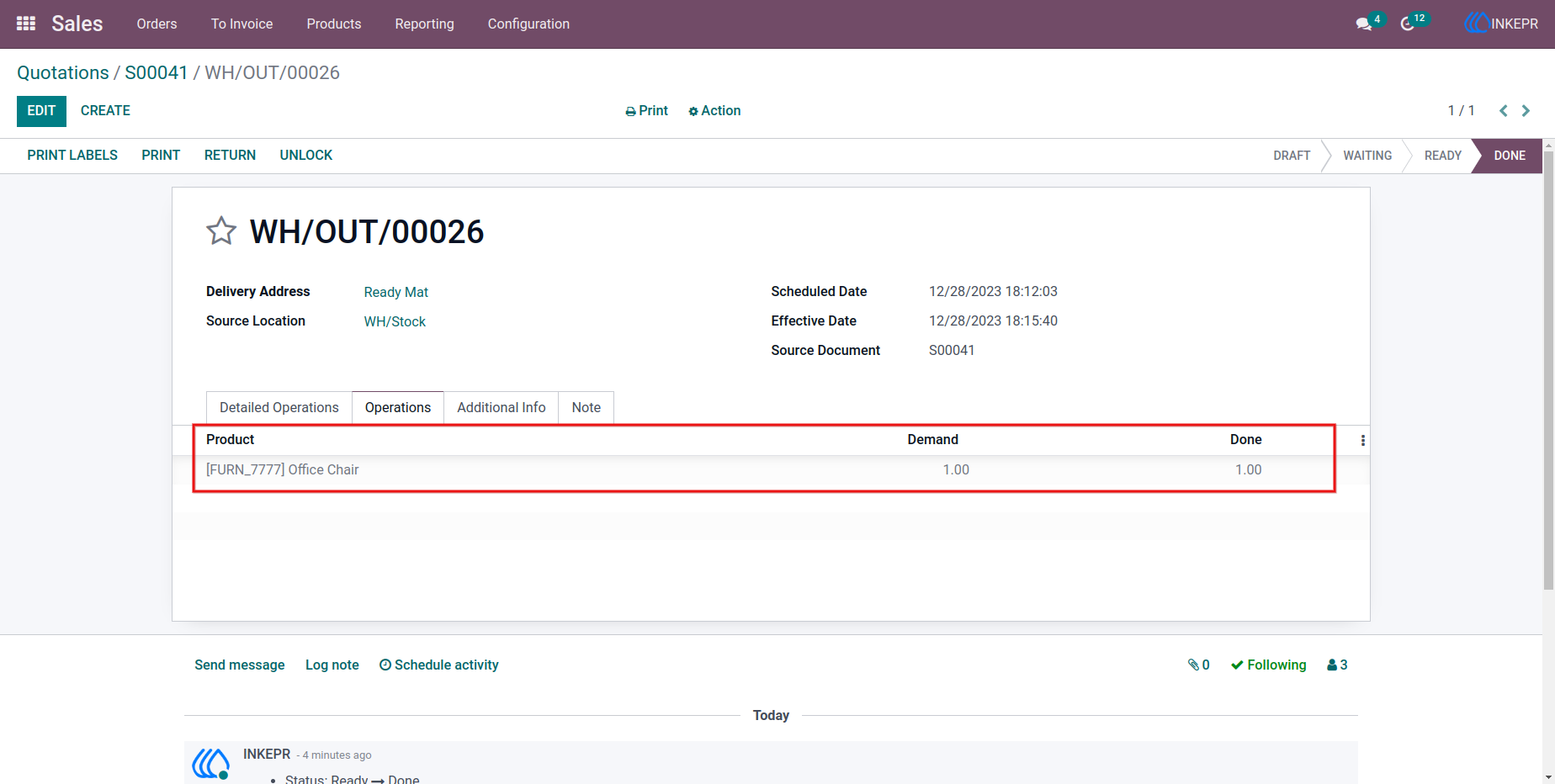The width and height of the screenshot is (1555, 784).
Task: Mark WH/OUT/00026 with the favorite star
Action: 221,230
